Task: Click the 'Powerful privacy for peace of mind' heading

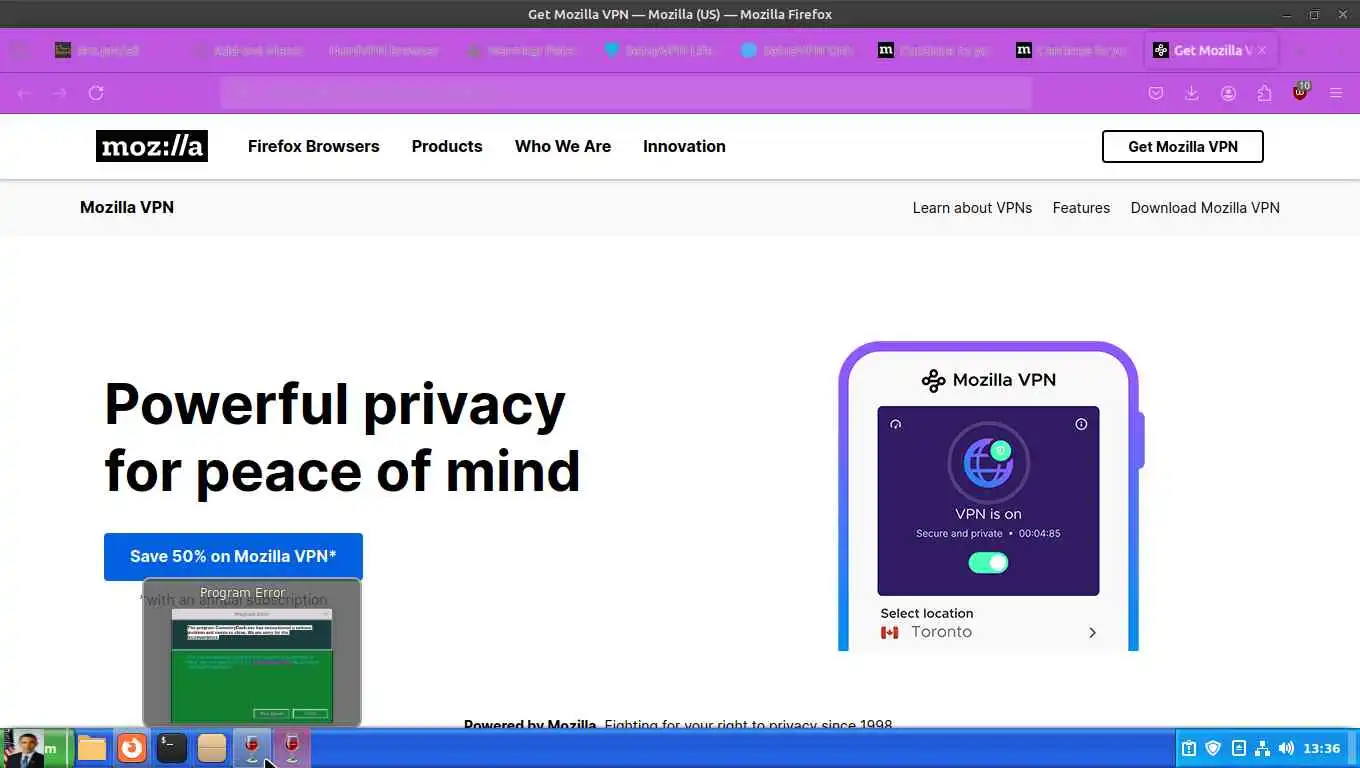Action: click(342, 437)
